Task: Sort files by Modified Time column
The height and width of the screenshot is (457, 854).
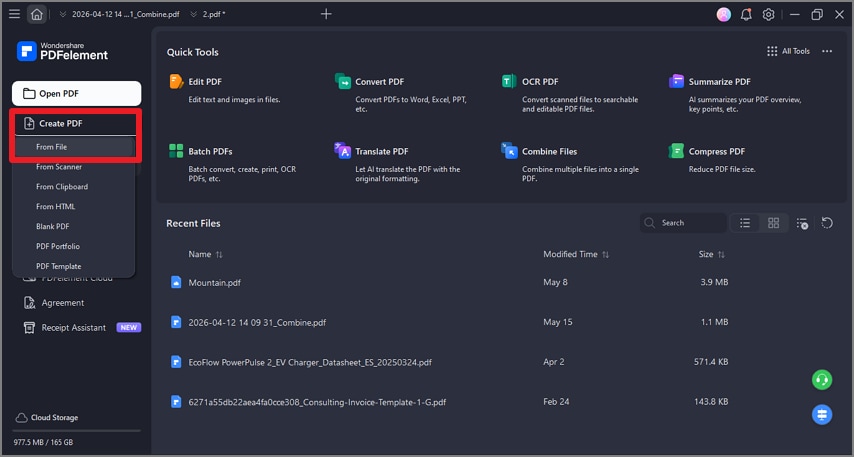Action: 576,254
